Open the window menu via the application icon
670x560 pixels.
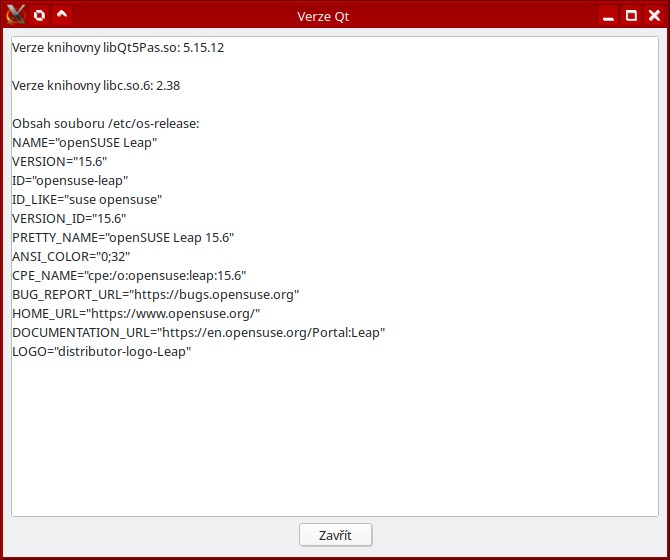tap(15, 15)
